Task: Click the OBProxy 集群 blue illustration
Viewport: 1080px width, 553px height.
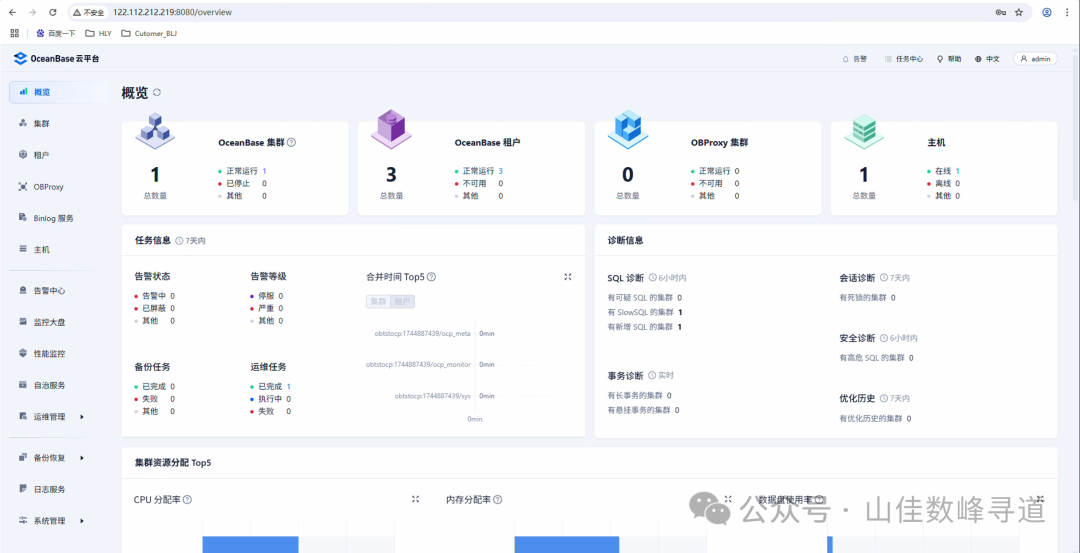Action: tap(627, 129)
